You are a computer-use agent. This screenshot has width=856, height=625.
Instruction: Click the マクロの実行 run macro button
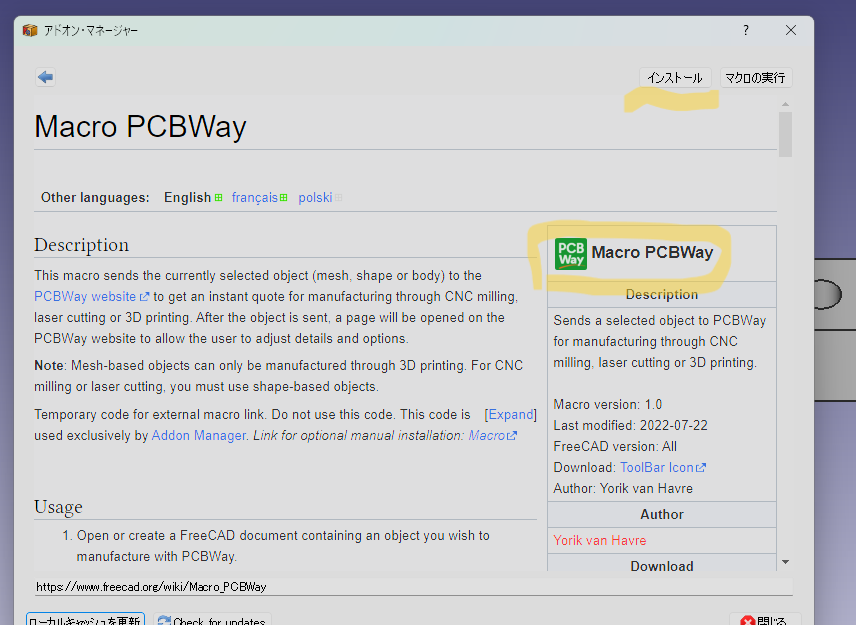pyautogui.click(x=756, y=78)
